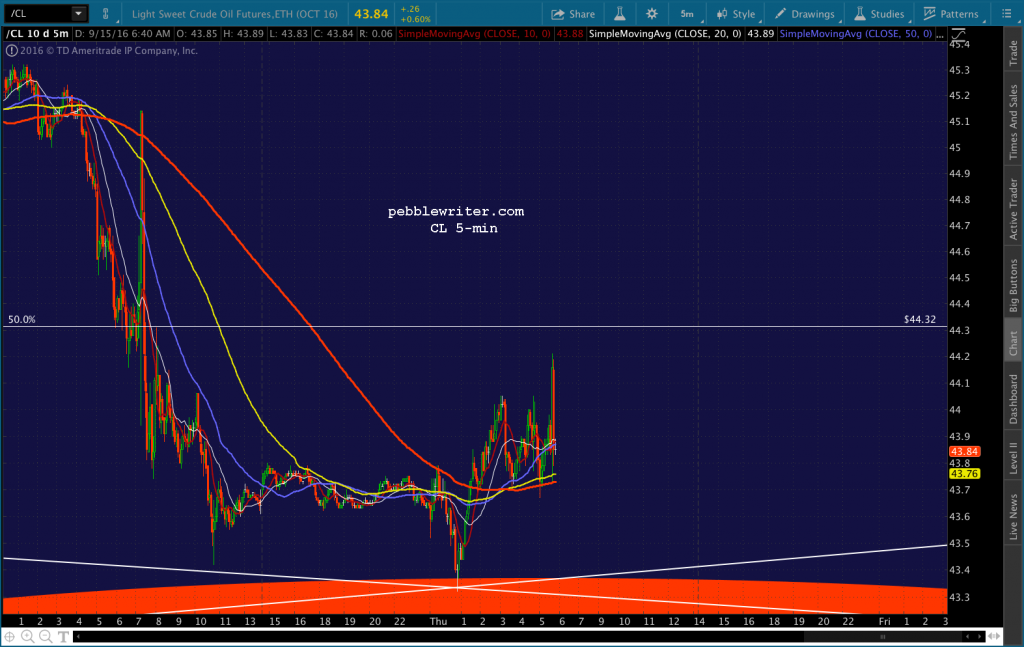1024x647 pixels.
Task: Click the horizontal scrollbar thumb
Action: tap(883, 636)
